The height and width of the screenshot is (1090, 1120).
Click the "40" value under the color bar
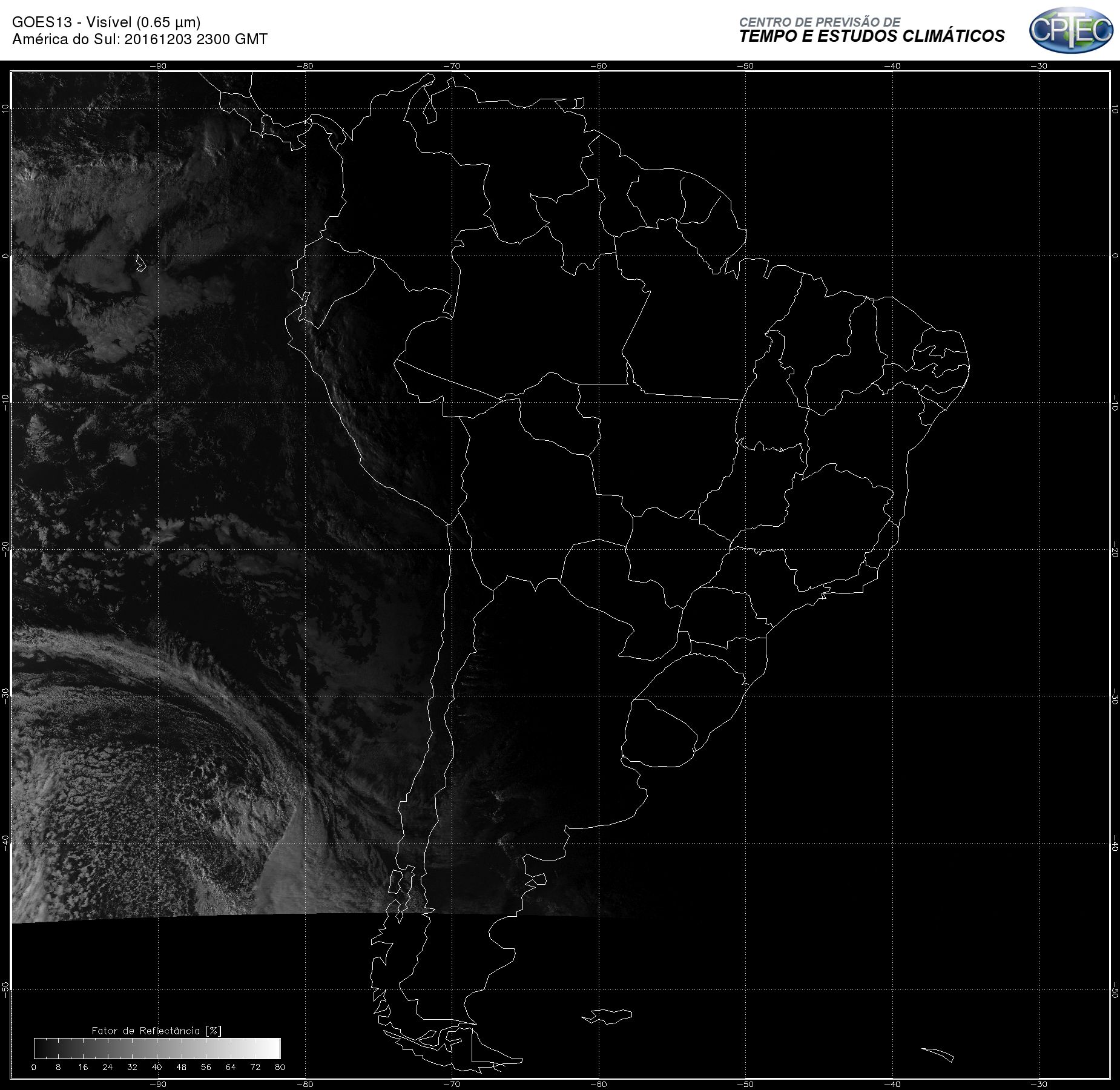coord(157,1067)
